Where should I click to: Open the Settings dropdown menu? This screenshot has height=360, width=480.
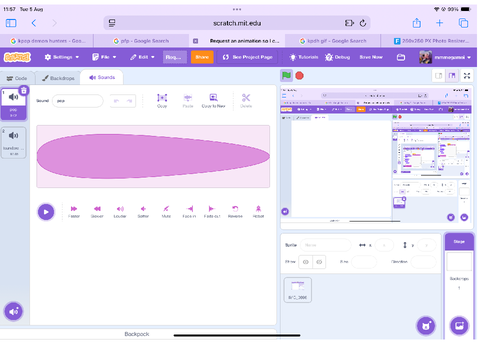(62, 57)
